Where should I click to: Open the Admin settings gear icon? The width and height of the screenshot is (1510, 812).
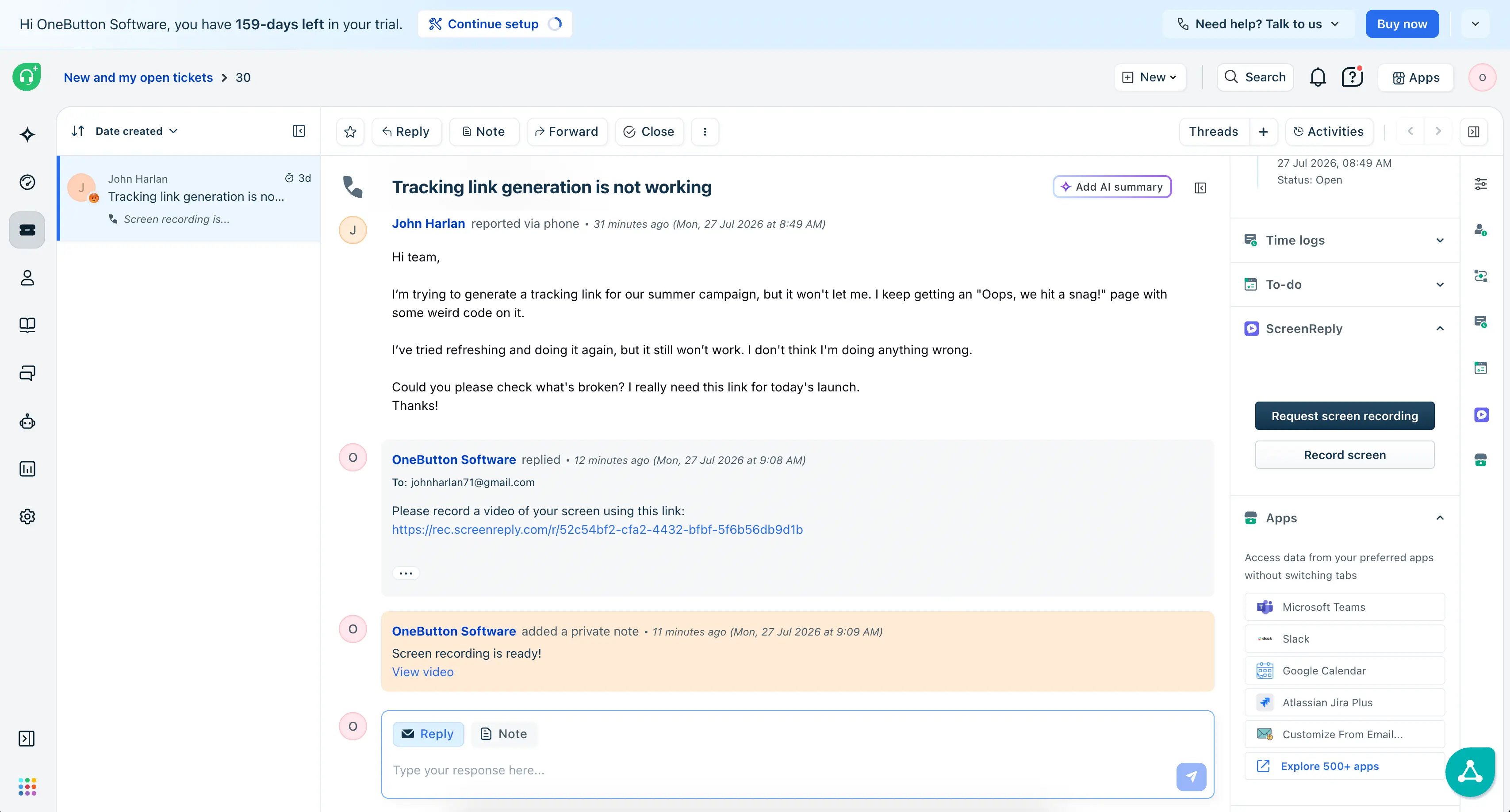27,516
